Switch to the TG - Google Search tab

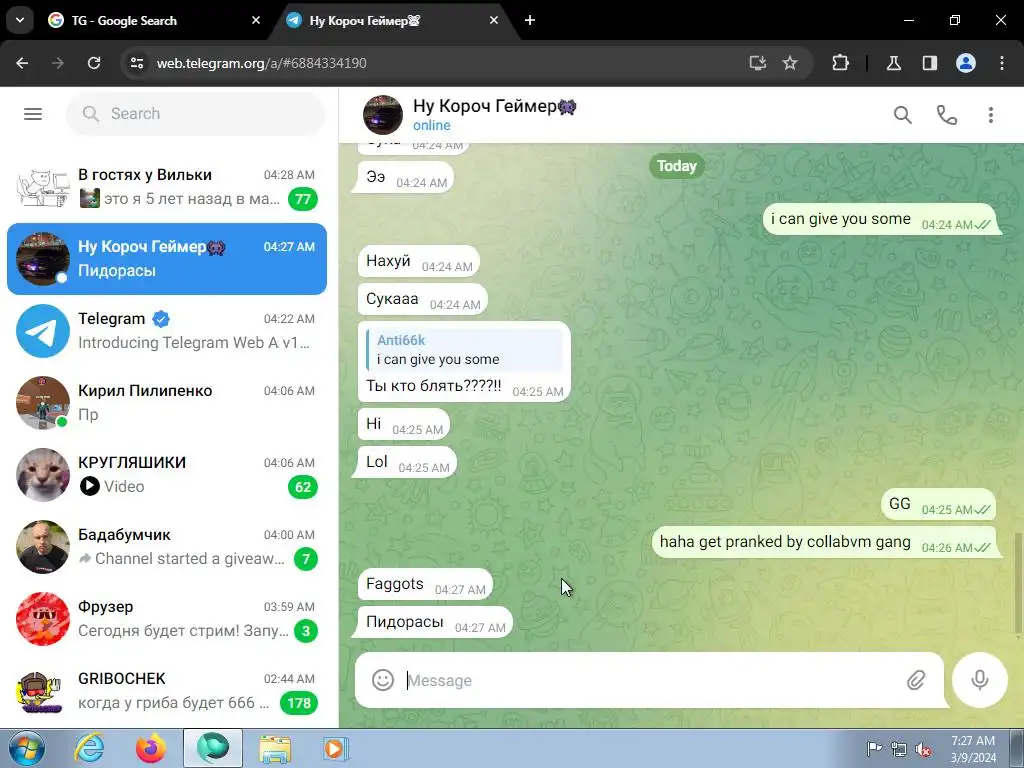154,20
